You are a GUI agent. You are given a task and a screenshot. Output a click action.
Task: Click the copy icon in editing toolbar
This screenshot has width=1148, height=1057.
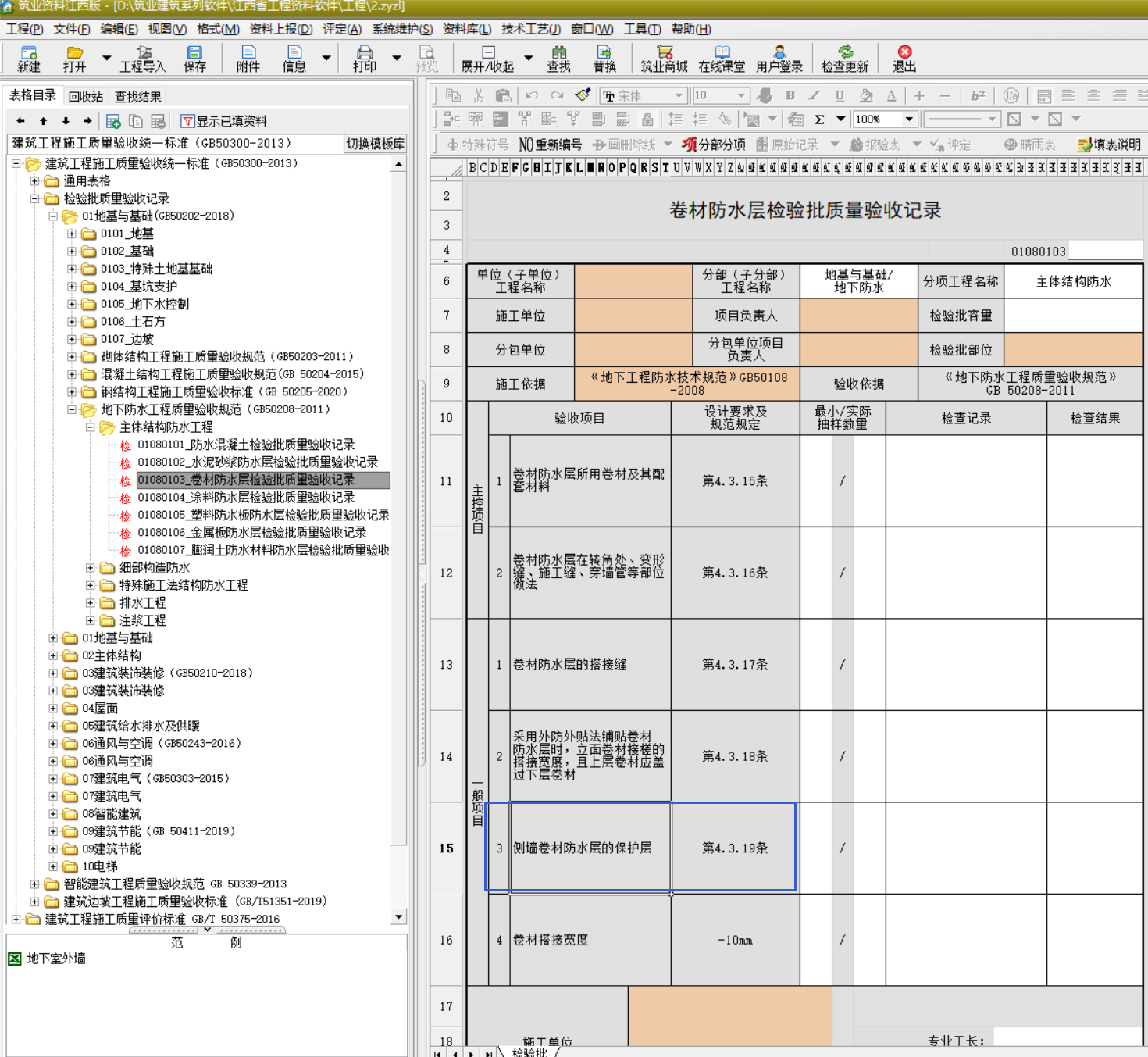(453, 95)
